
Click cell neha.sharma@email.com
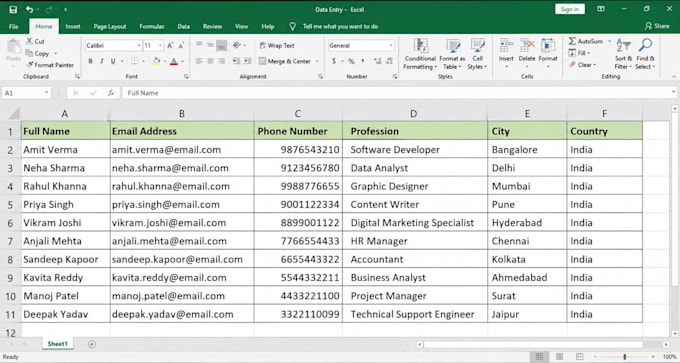182,168
